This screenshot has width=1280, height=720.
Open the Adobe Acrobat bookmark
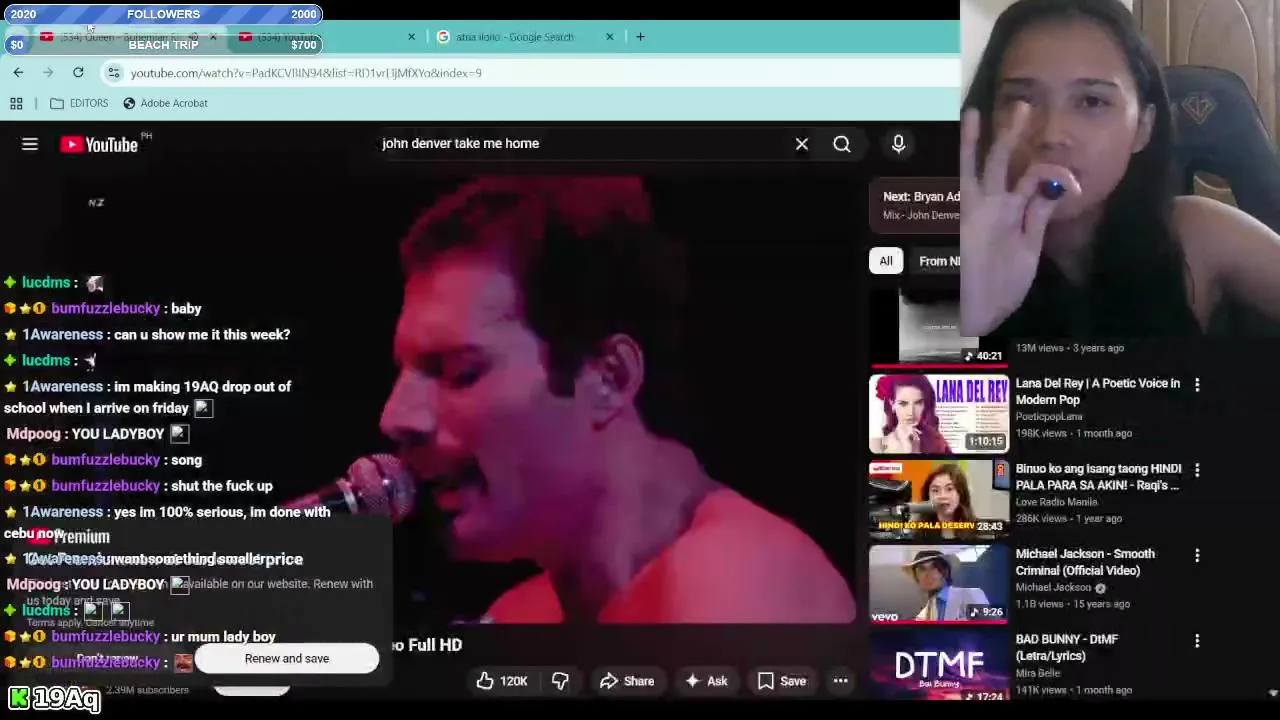tap(165, 103)
